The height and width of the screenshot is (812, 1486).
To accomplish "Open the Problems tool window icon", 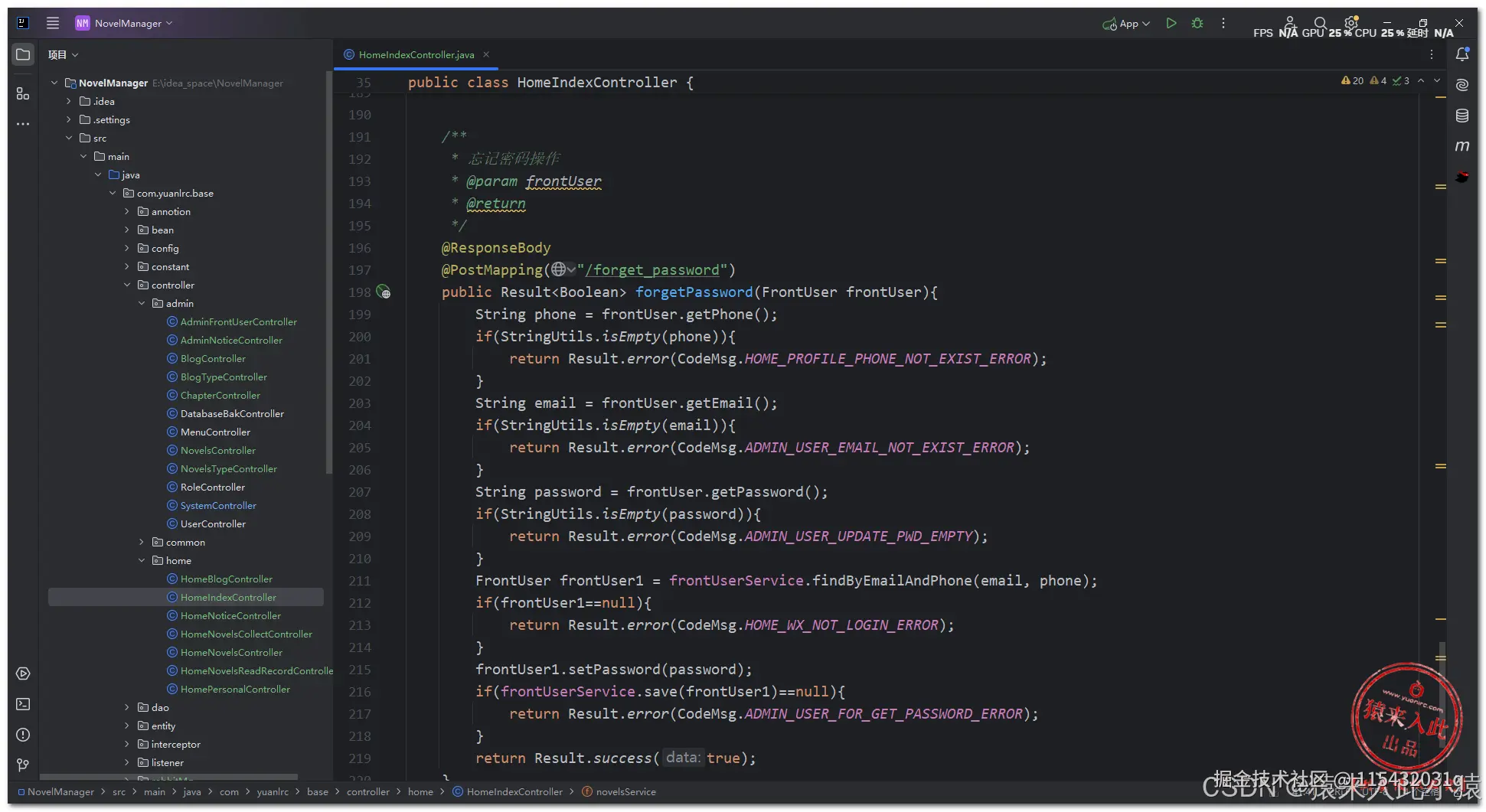I will pyautogui.click(x=23, y=735).
